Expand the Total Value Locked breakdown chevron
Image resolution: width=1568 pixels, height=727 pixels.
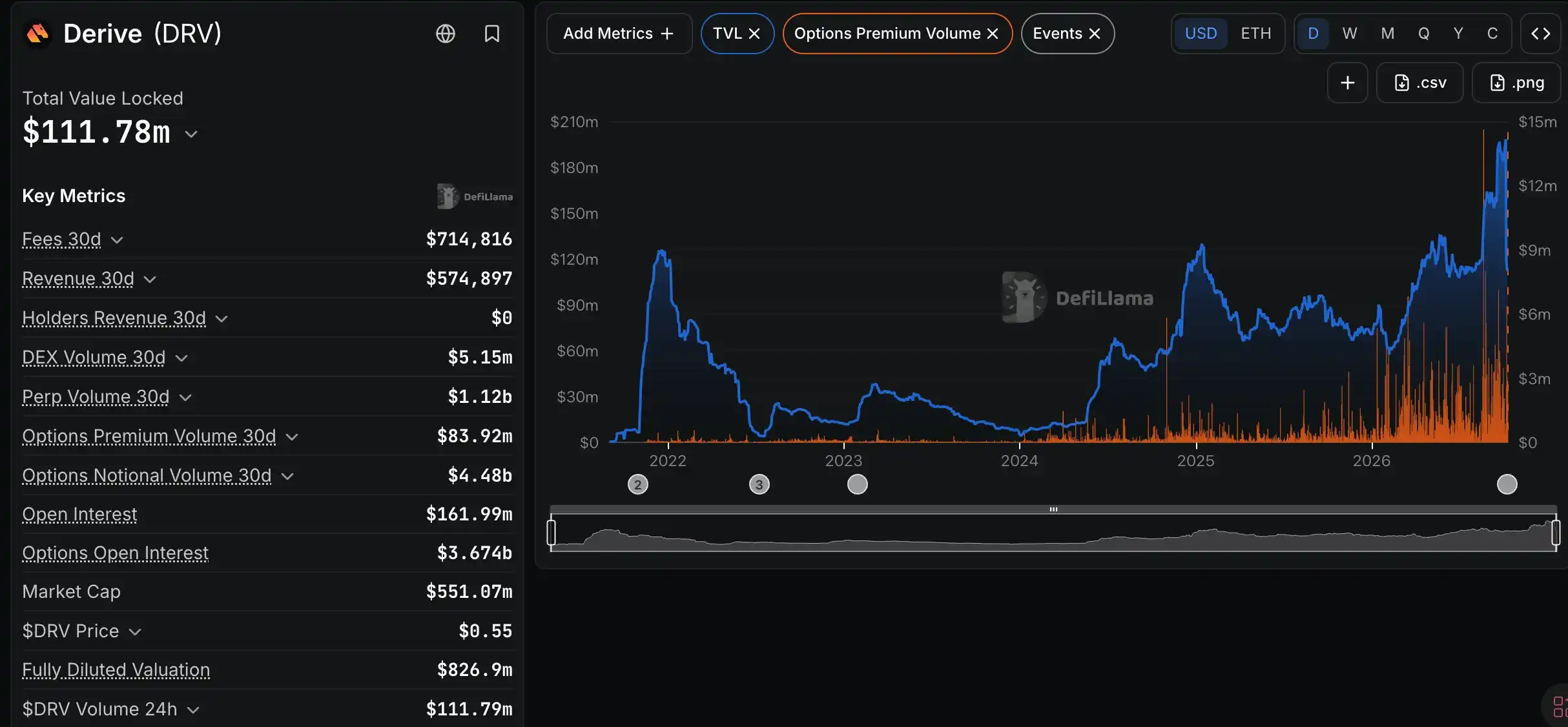[x=191, y=134]
